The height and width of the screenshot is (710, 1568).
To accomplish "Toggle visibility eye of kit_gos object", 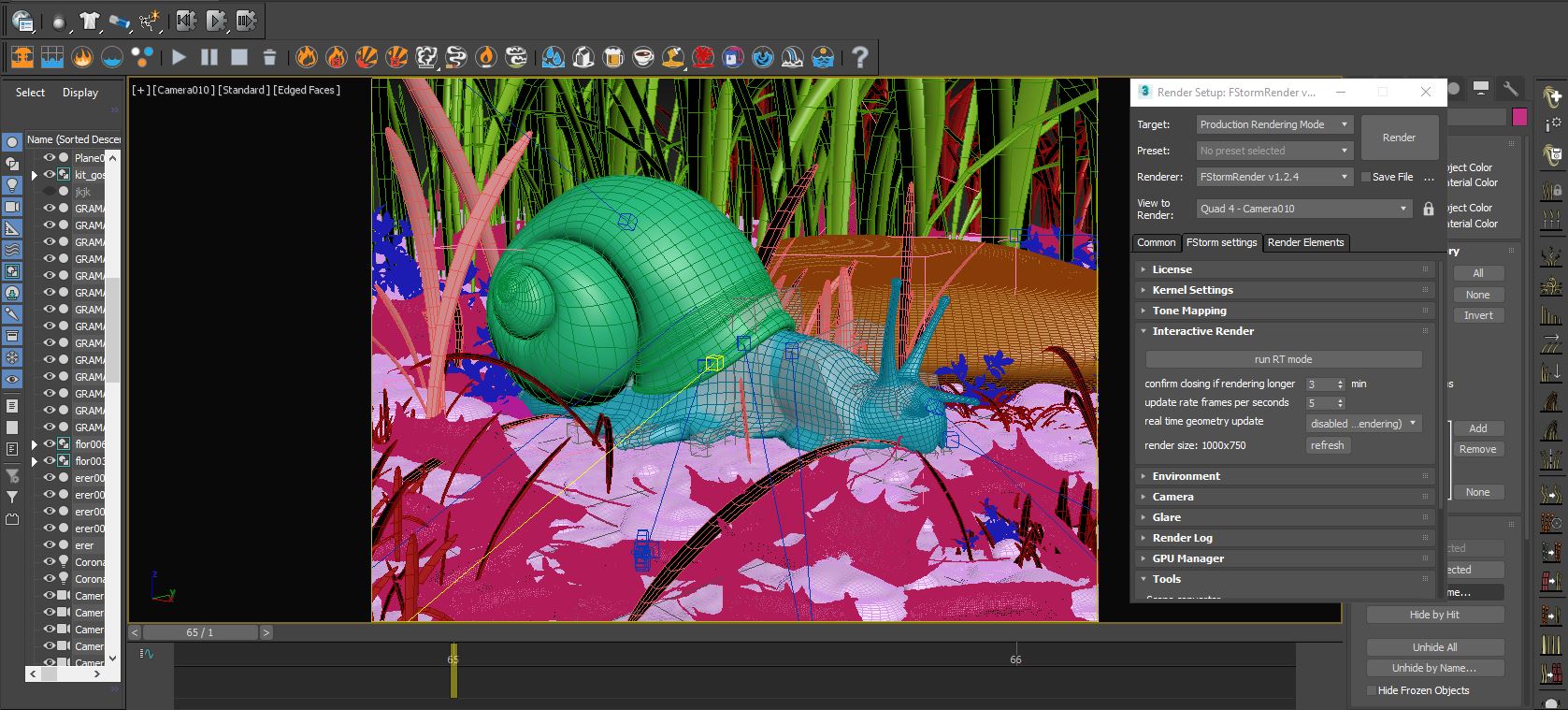I will coord(50,175).
